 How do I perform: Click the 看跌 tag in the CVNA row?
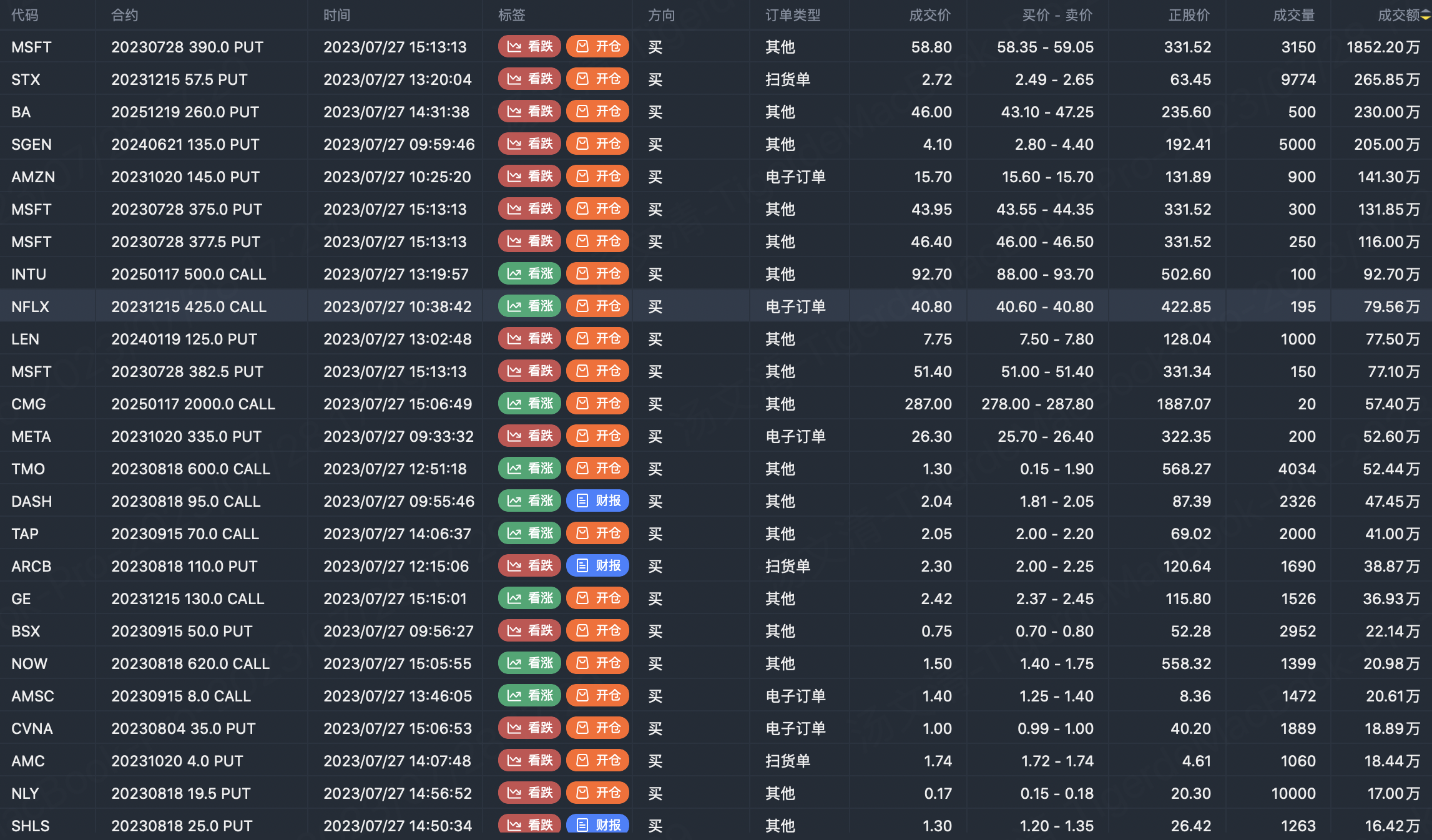[530, 728]
